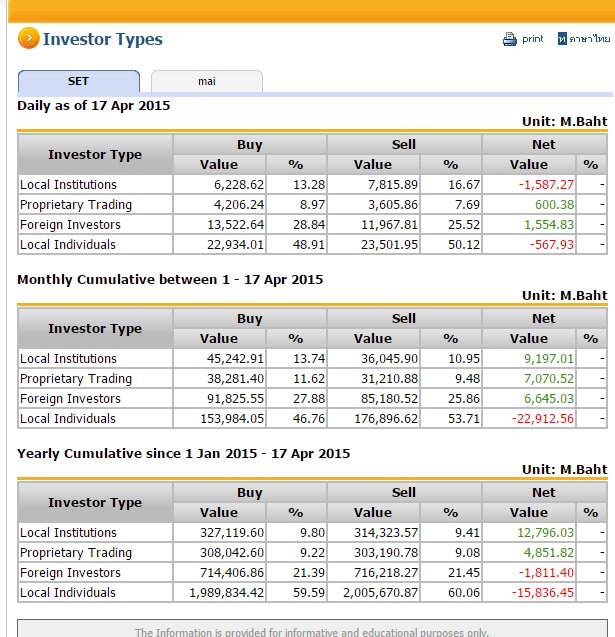Click the Yearly Cumulative section heading
The height and width of the screenshot is (637, 615).
click(183, 454)
